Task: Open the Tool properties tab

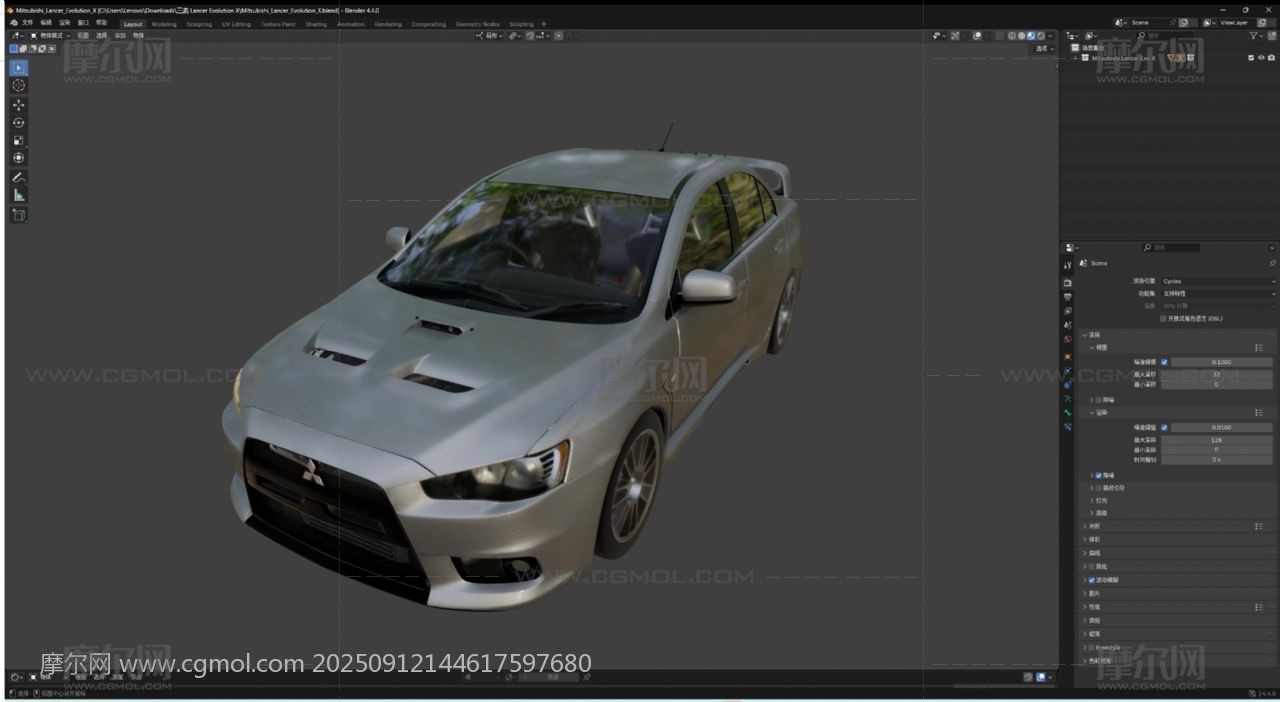Action: tap(1068, 265)
